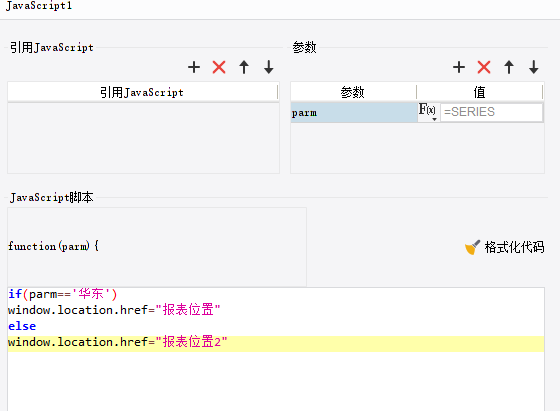Click the 值 column header
560x411 pixels.
pyautogui.click(x=480, y=92)
